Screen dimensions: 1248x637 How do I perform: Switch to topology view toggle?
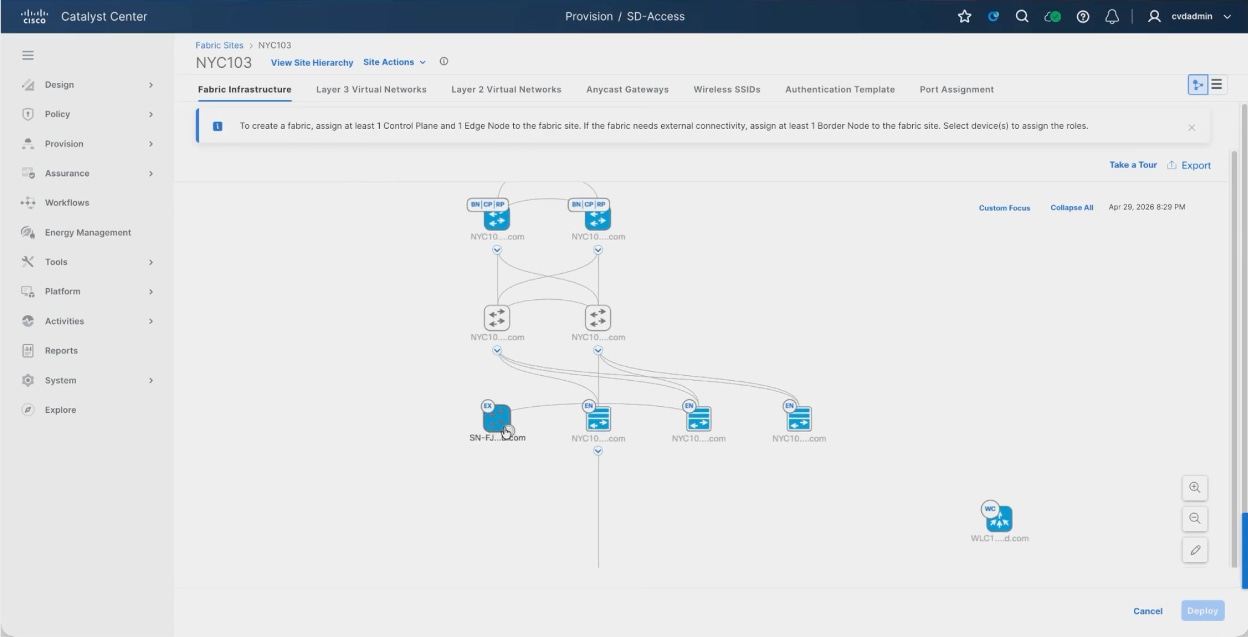click(x=1197, y=85)
